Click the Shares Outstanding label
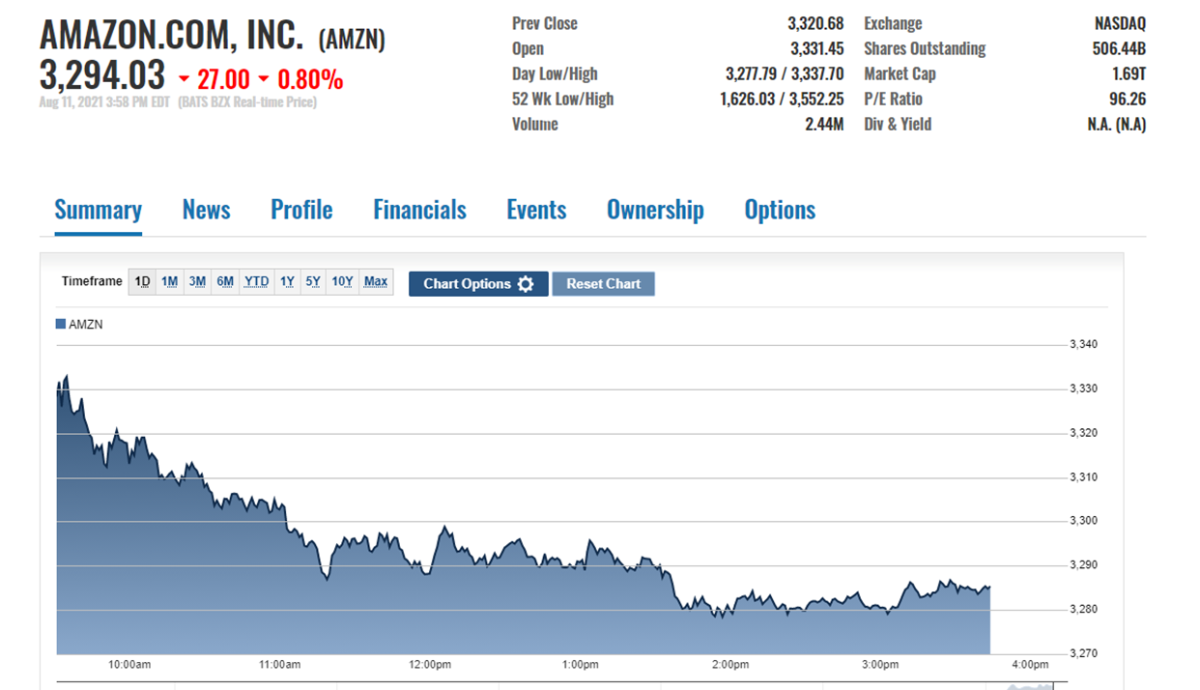1200x690 pixels. pyautogui.click(x=925, y=48)
